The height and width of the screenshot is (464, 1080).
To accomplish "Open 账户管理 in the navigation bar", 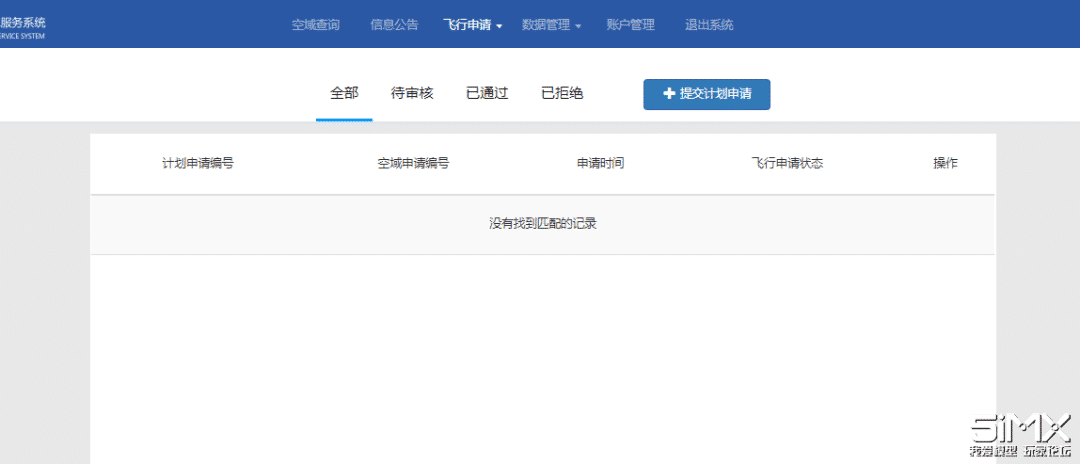I will (630, 25).
